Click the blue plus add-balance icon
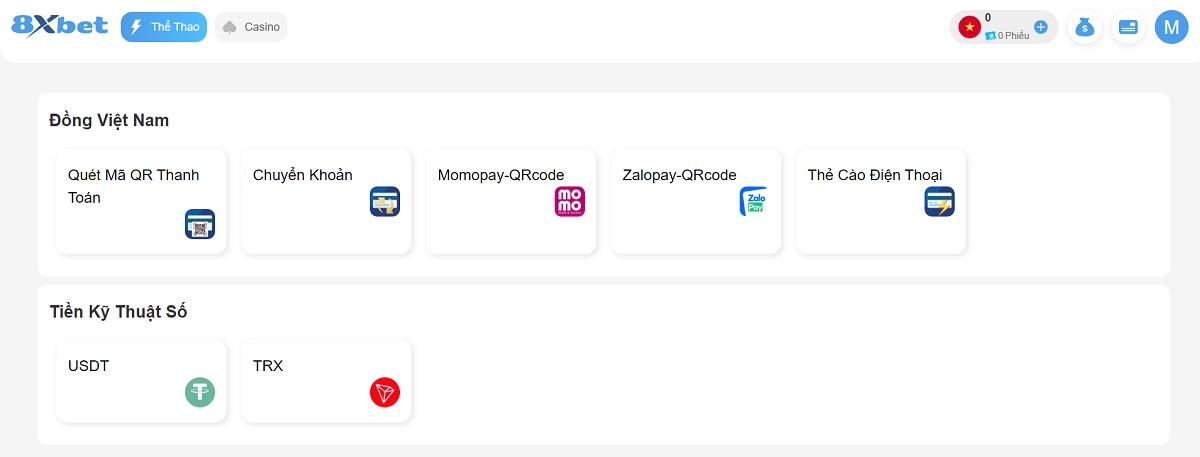Viewport: 1200px width, 457px height. coord(1041,27)
